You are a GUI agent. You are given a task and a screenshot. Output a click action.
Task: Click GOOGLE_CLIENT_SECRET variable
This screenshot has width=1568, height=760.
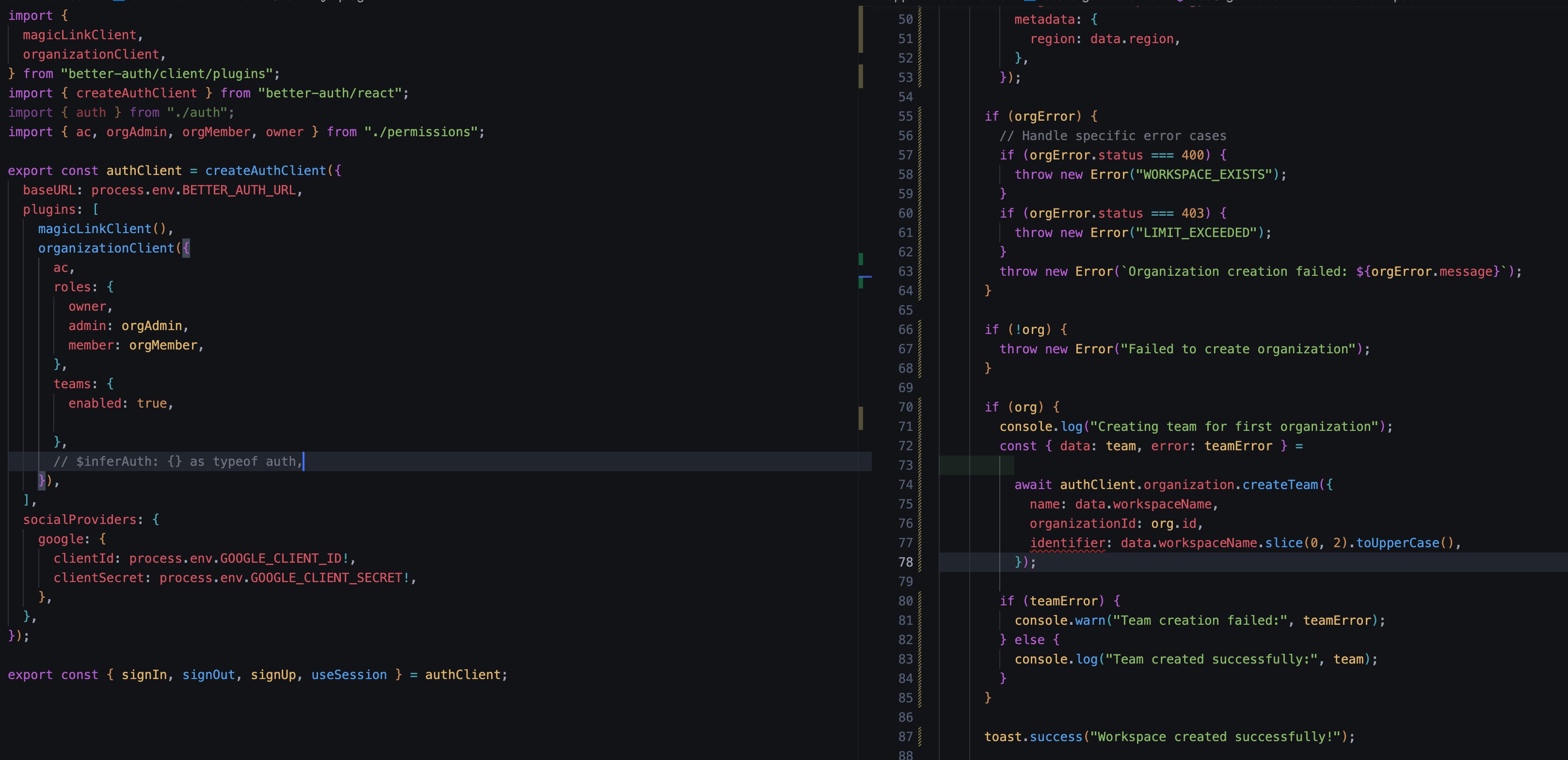[326, 578]
